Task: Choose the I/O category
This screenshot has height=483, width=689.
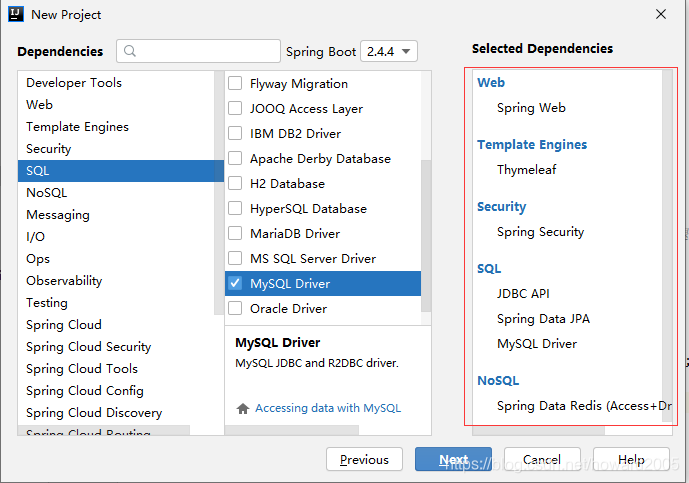Action: tap(116, 236)
